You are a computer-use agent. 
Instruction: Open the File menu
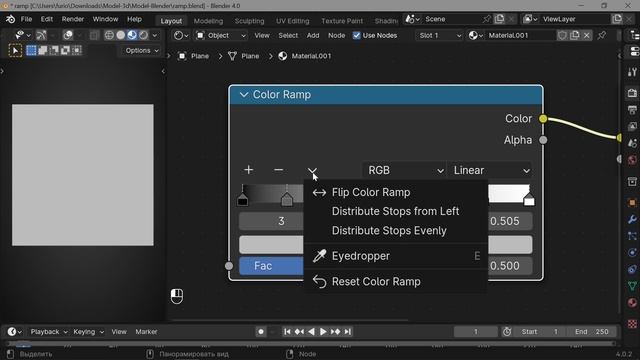point(26,19)
